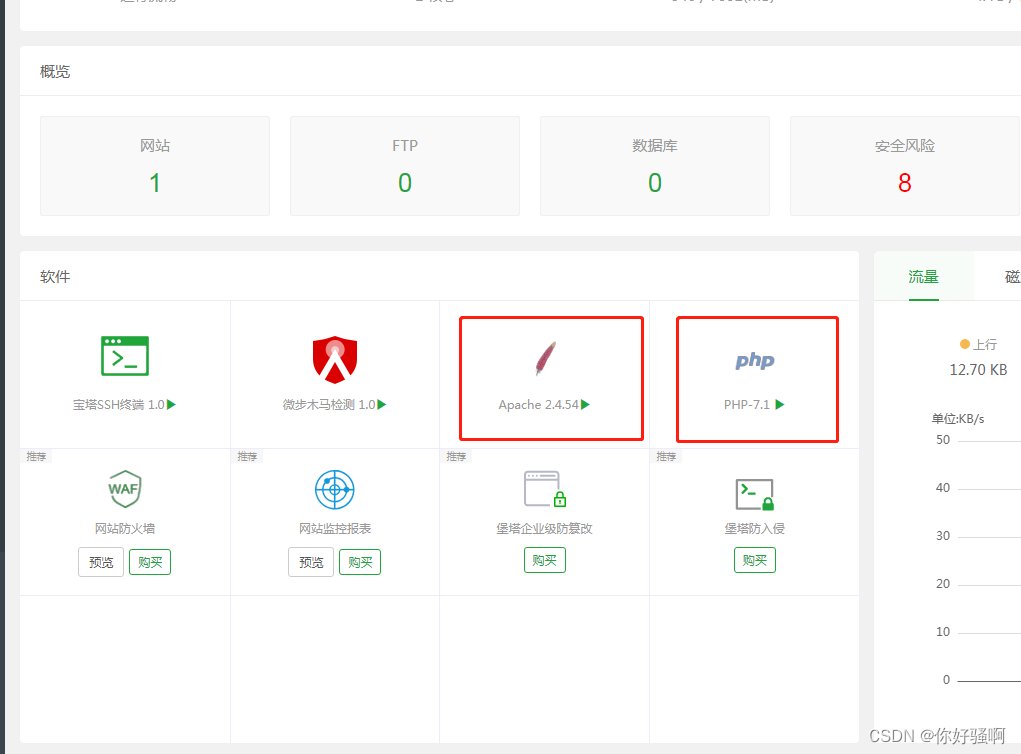Click the 概览 section heading
The width and height of the screenshot is (1021, 754).
55,72
